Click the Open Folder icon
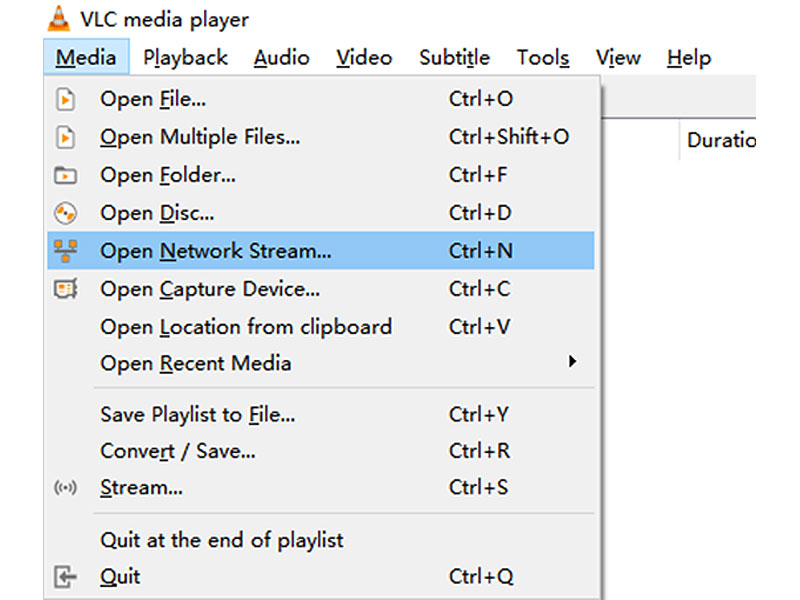 tap(67, 175)
